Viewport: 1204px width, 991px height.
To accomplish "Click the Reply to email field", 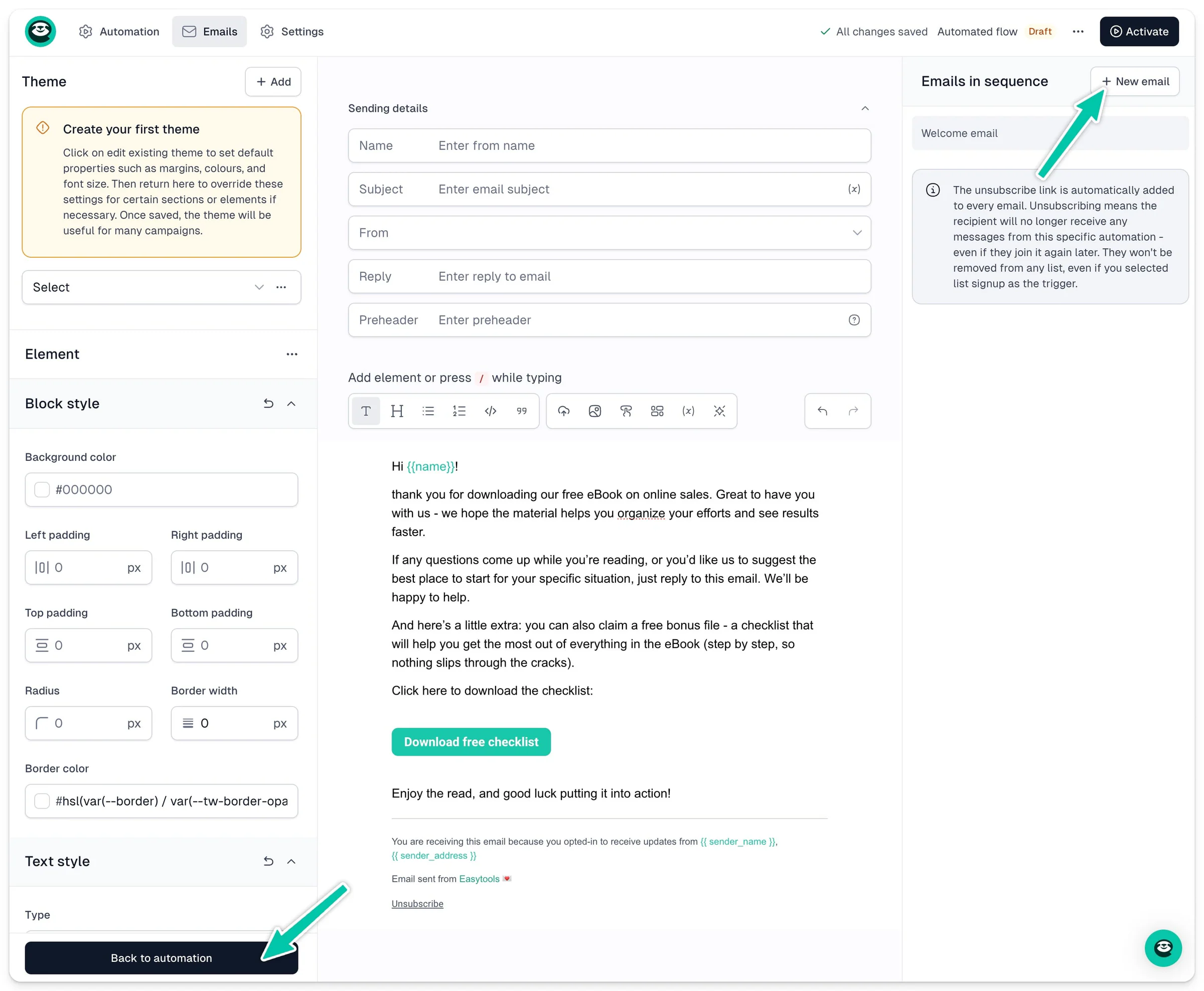I will tap(609, 276).
